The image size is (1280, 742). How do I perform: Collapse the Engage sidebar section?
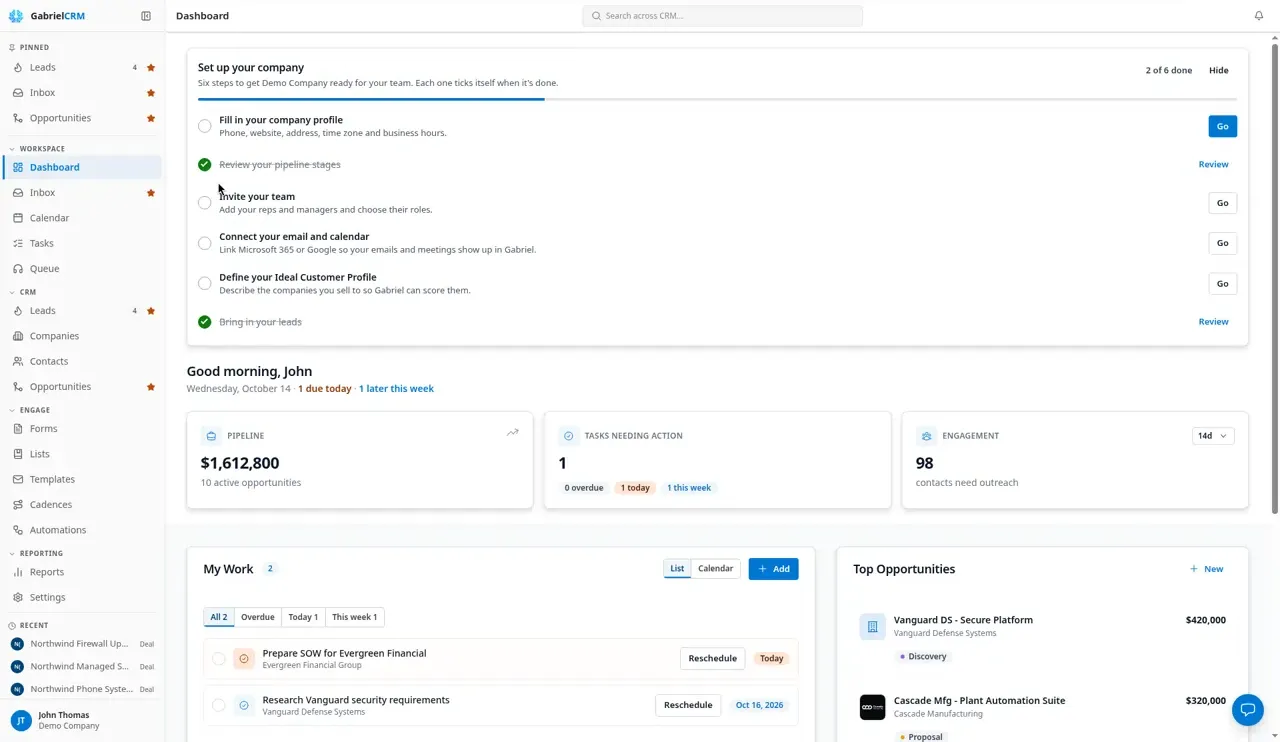(30, 410)
